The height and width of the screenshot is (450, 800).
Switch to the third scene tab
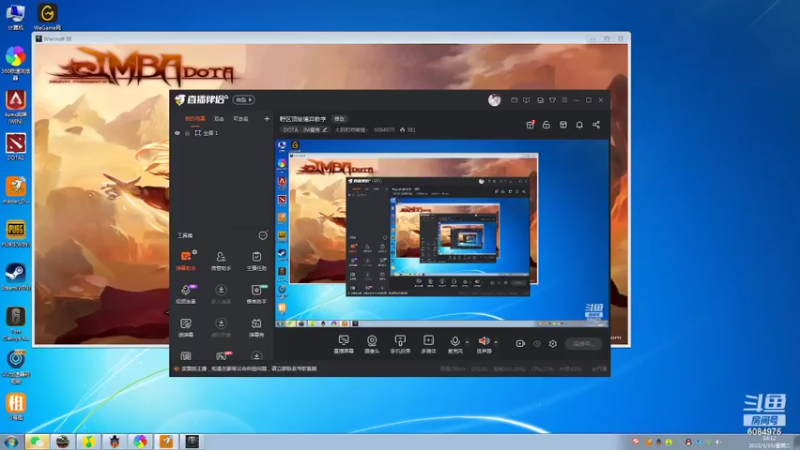coord(240,119)
